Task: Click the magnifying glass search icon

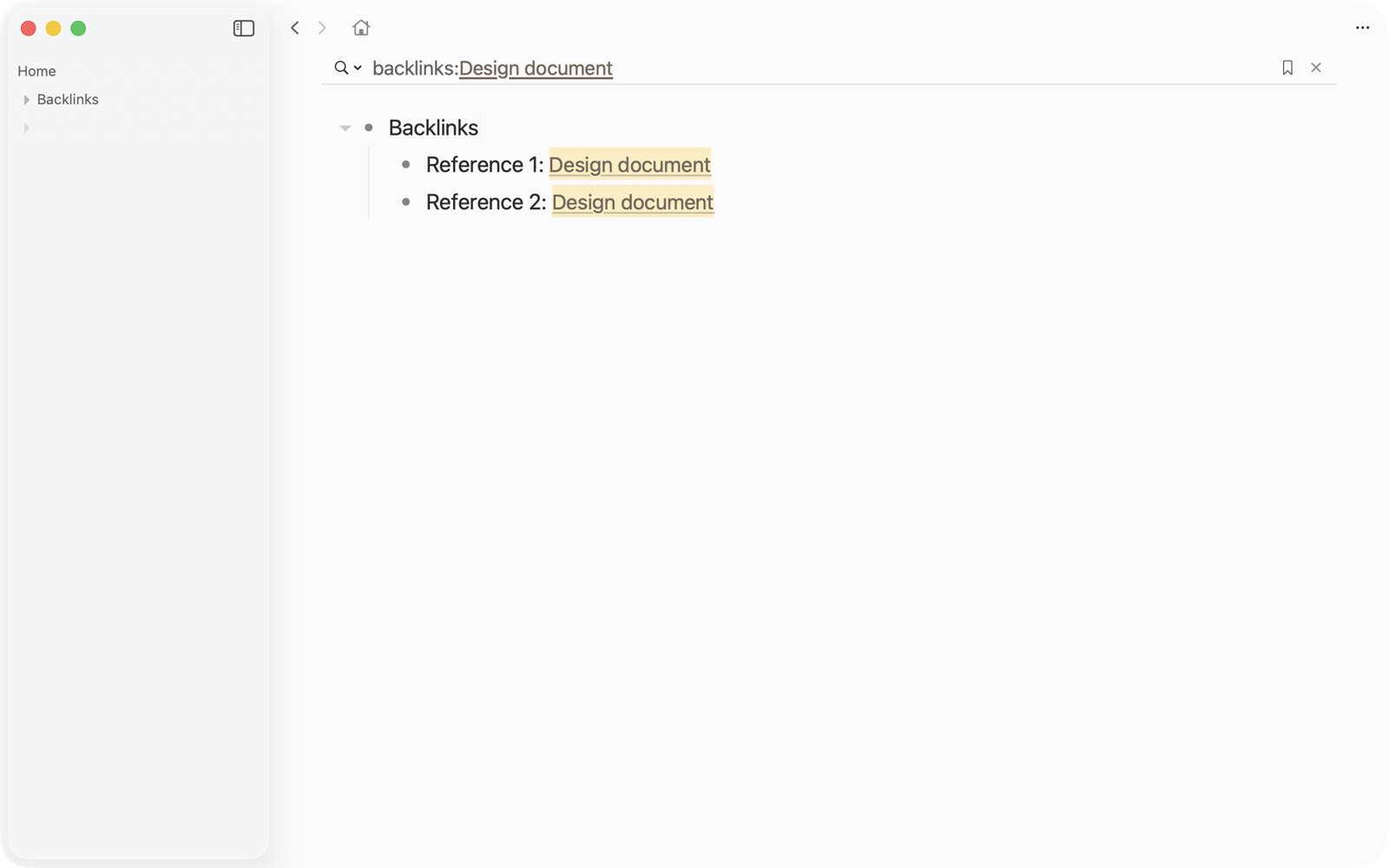Action: click(341, 68)
